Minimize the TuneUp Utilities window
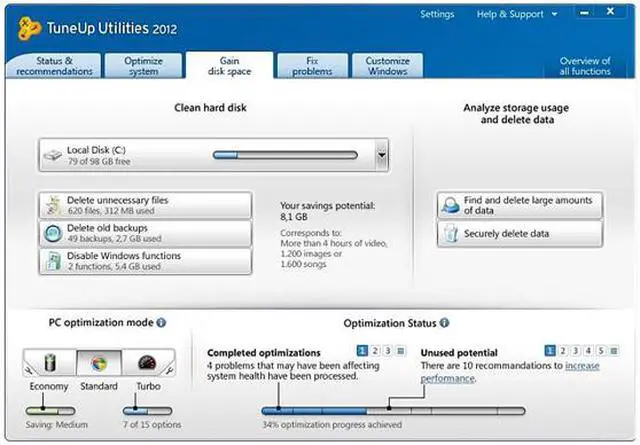 pyautogui.click(x=584, y=13)
